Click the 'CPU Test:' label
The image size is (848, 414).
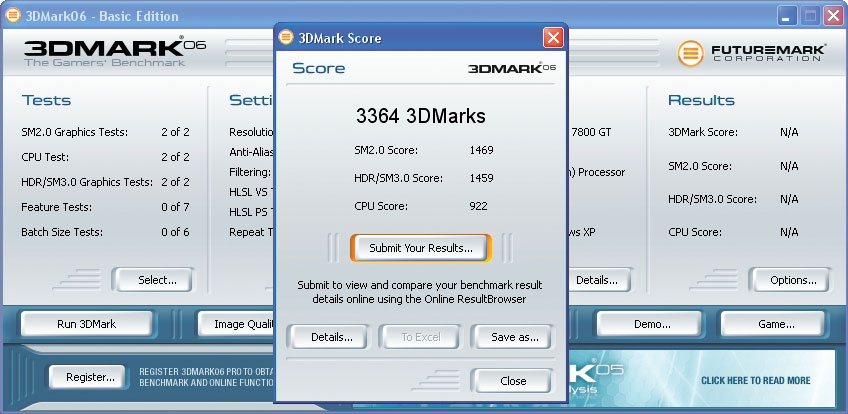click(x=45, y=157)
